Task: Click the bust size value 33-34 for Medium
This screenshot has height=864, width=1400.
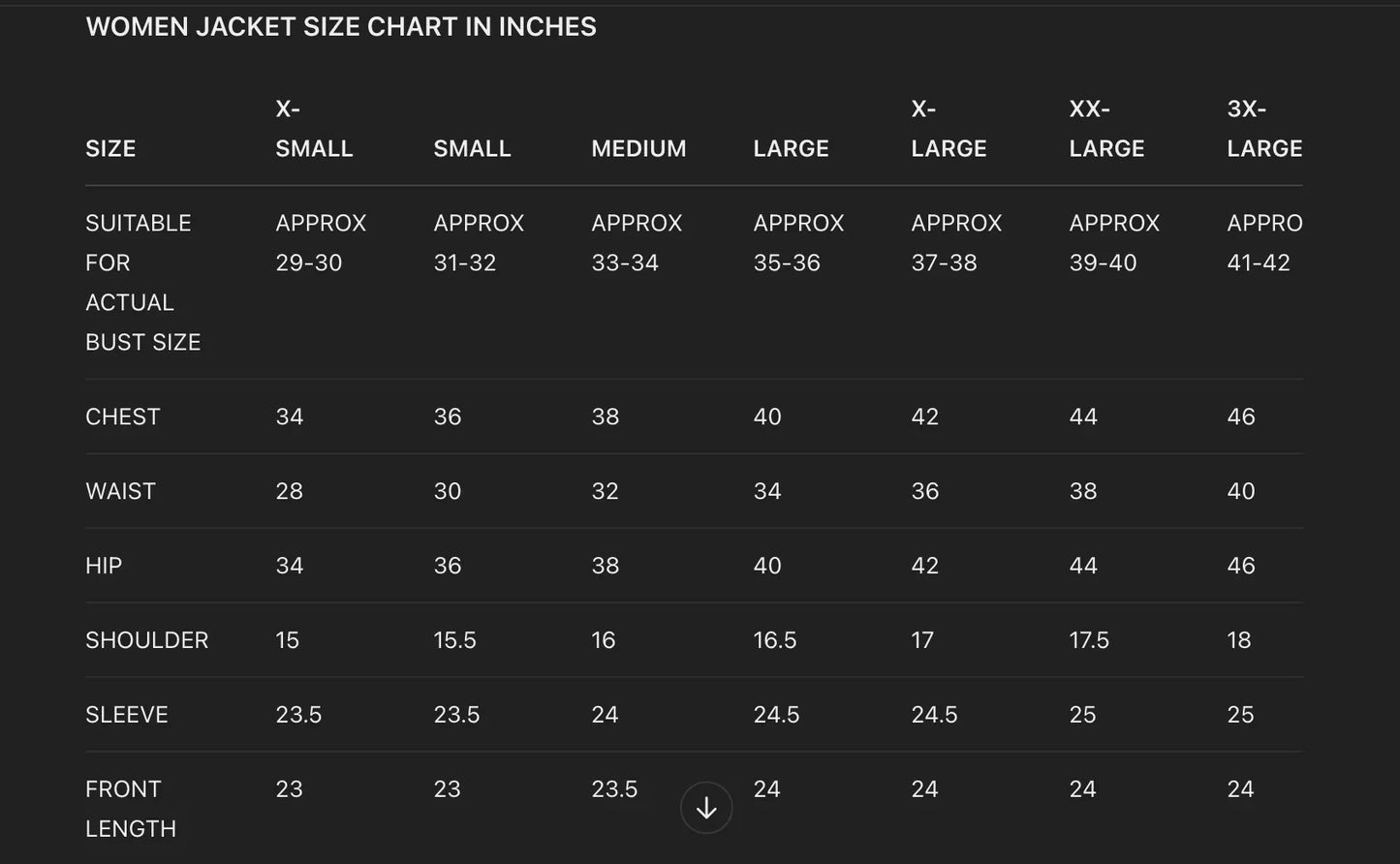Action: click(625, 262)
